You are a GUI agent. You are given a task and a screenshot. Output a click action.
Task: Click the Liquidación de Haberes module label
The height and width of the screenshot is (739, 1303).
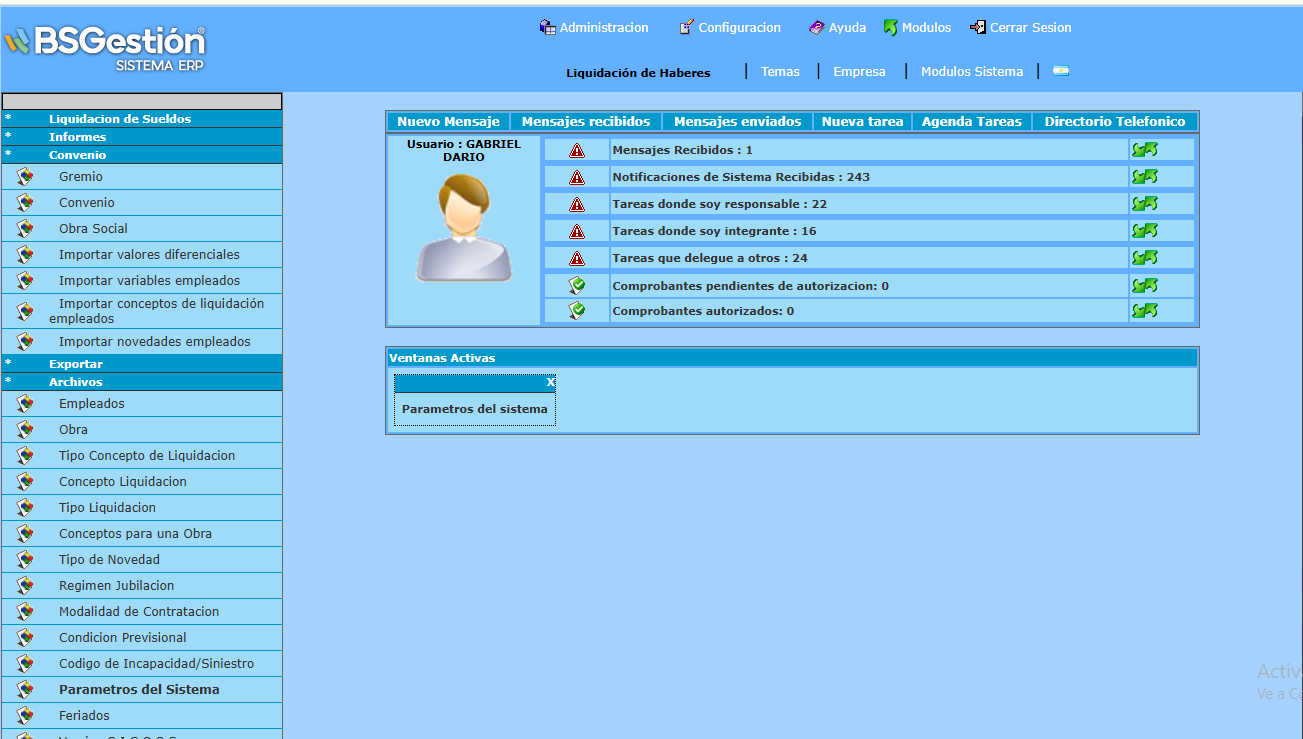coord(638,73)
